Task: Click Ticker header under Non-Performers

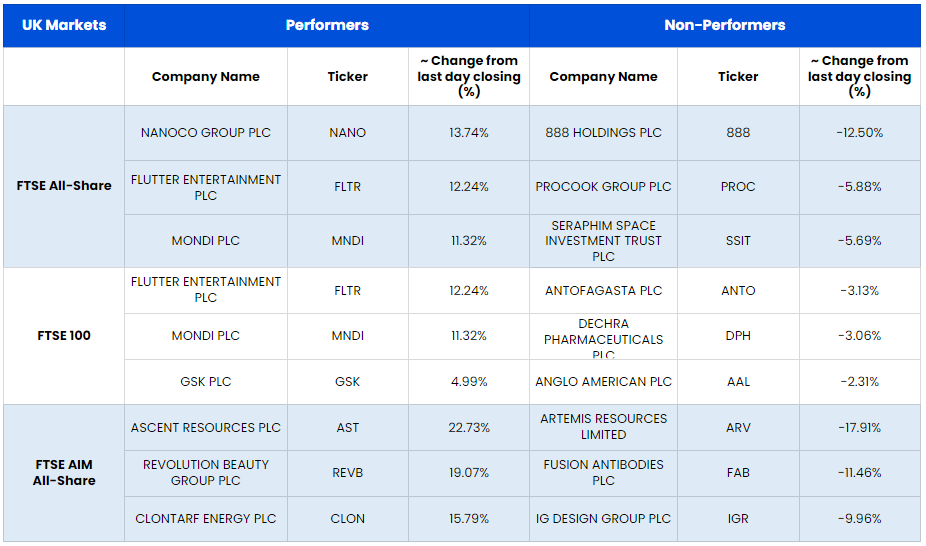Action: [738, 77]
